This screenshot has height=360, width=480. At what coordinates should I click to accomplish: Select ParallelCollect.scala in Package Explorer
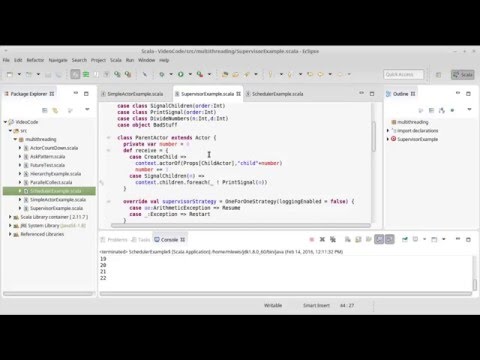[x=51, y=182]
